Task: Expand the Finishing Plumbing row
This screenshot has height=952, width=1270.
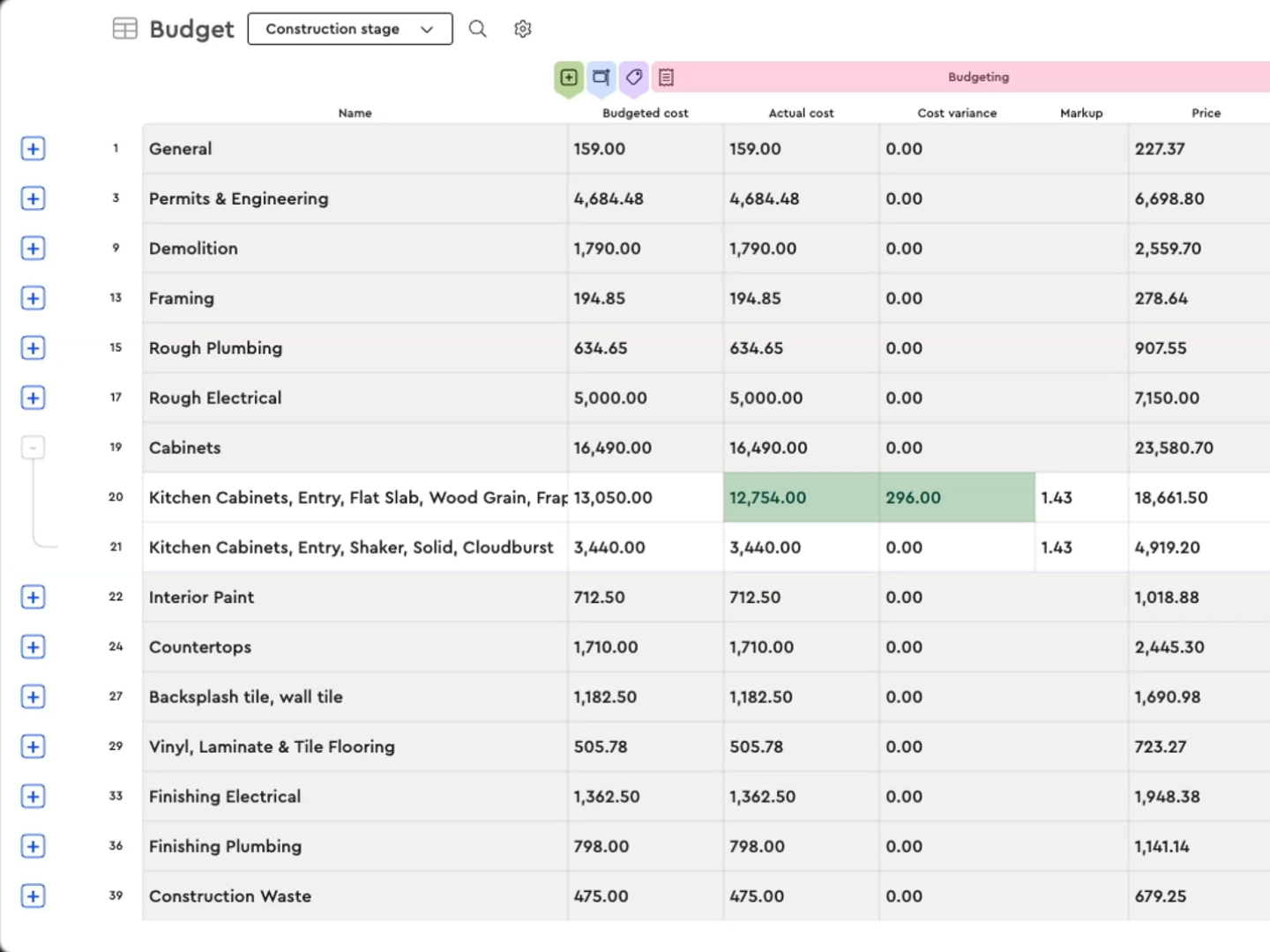Action: click(x=33, y=846)
